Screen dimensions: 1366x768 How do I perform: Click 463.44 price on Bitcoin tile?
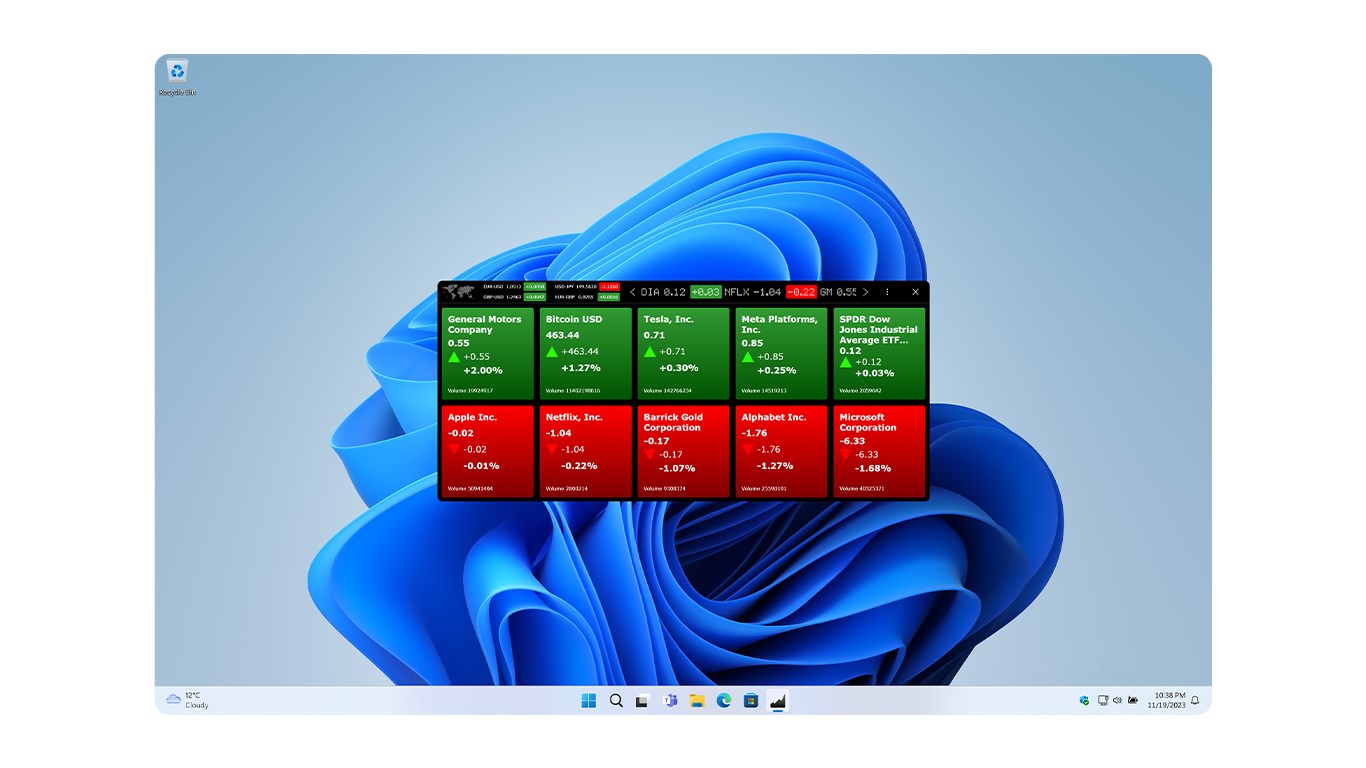[x=563, y=335]
